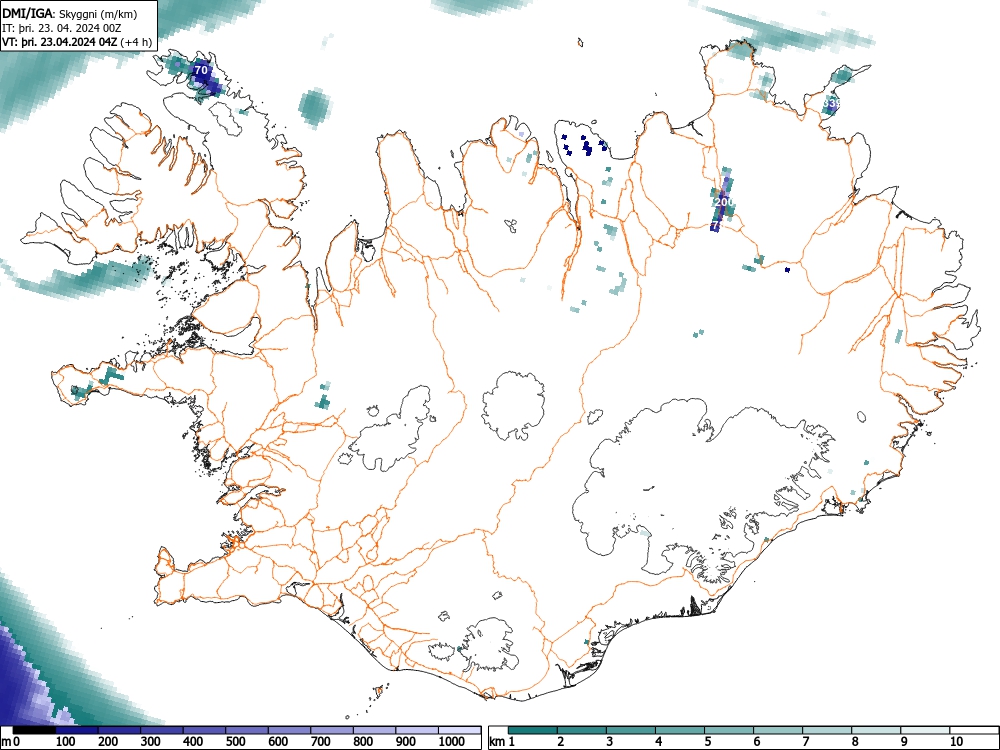Click the 'm' unit label in the legend
The height and width of the screenshot is (750, 1000).
click(6, 742)
